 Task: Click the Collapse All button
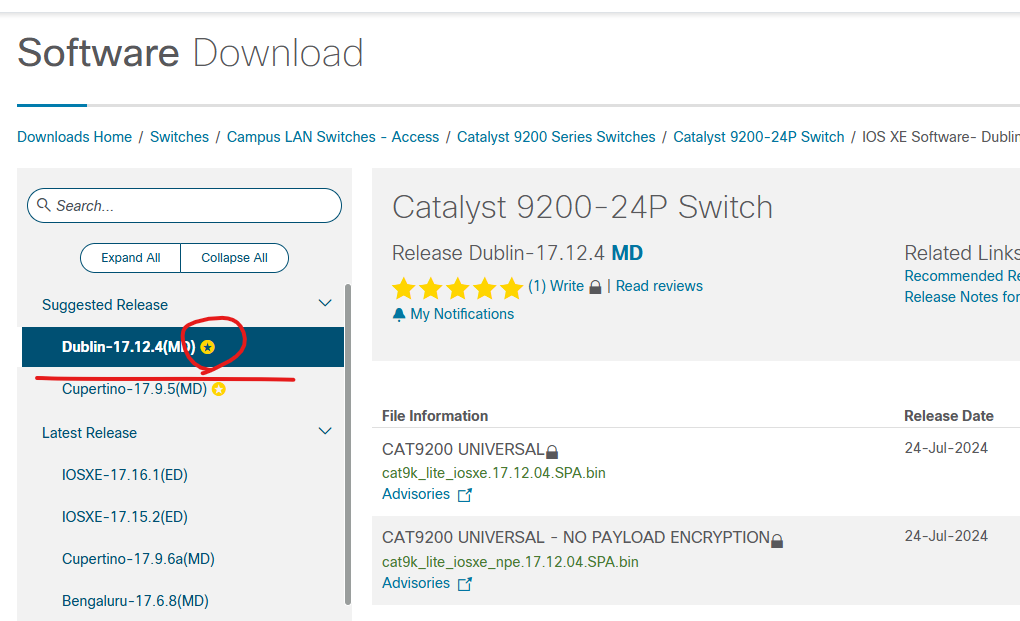[x=234, y=258]
